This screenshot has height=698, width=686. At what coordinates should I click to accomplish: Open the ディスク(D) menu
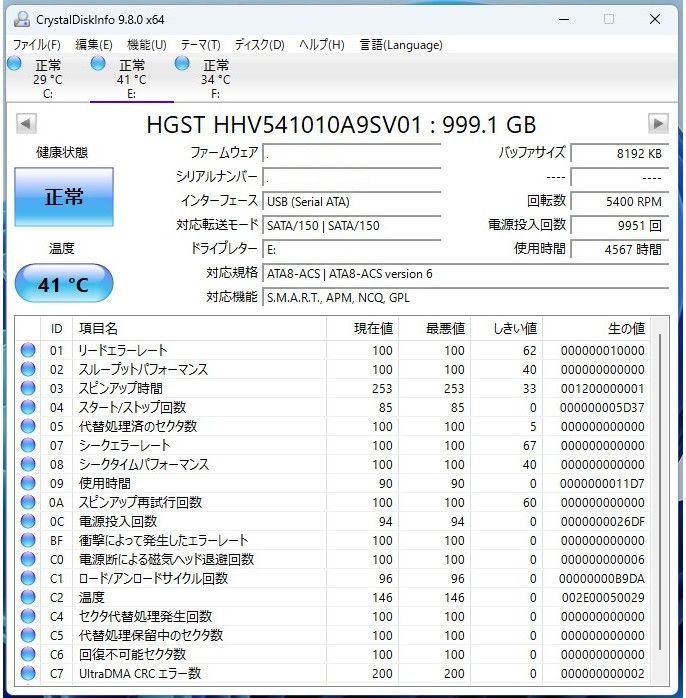pos(260,45)
